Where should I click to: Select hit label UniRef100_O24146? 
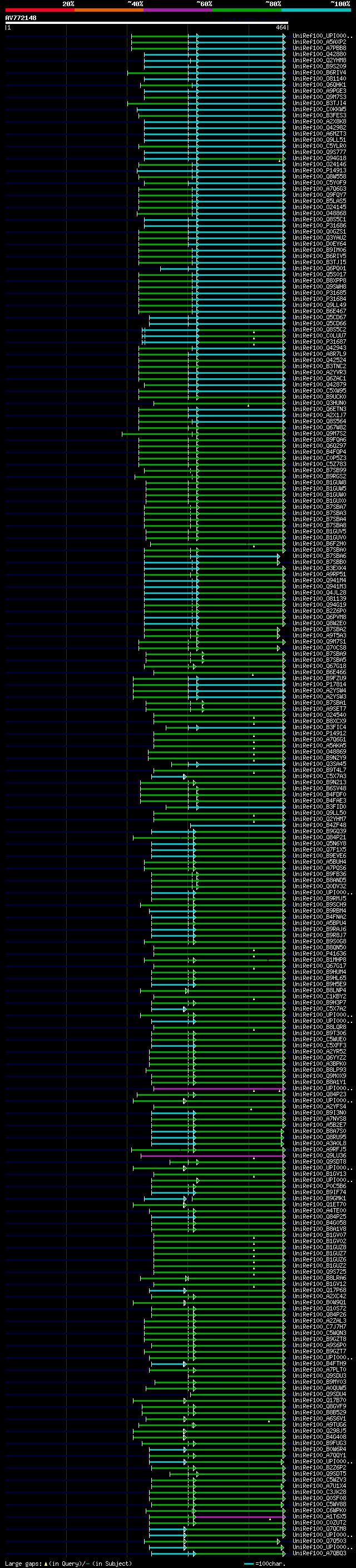[319, 164]
